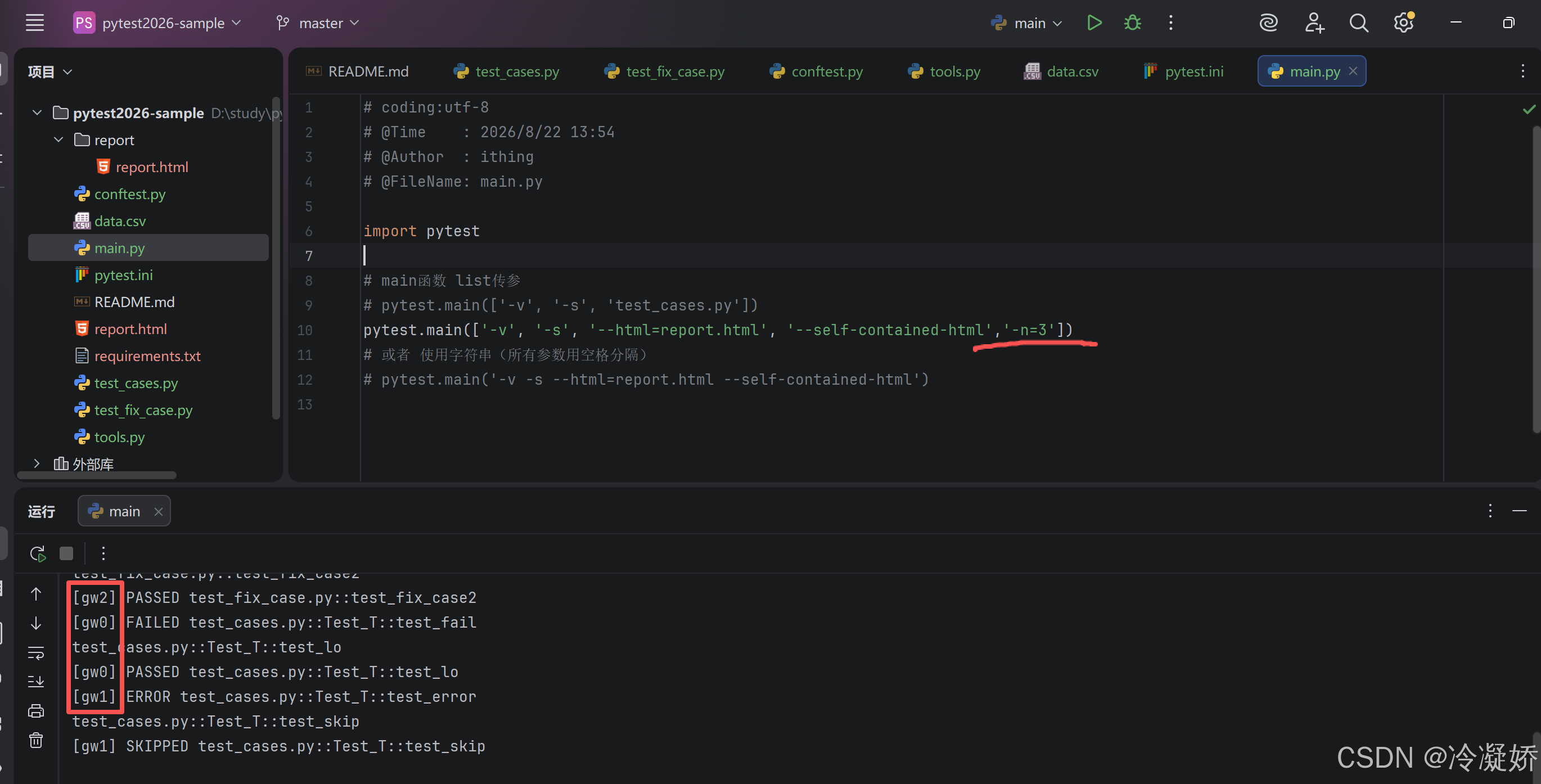Toggle soft-wrap in console

(x=36, y=652)
